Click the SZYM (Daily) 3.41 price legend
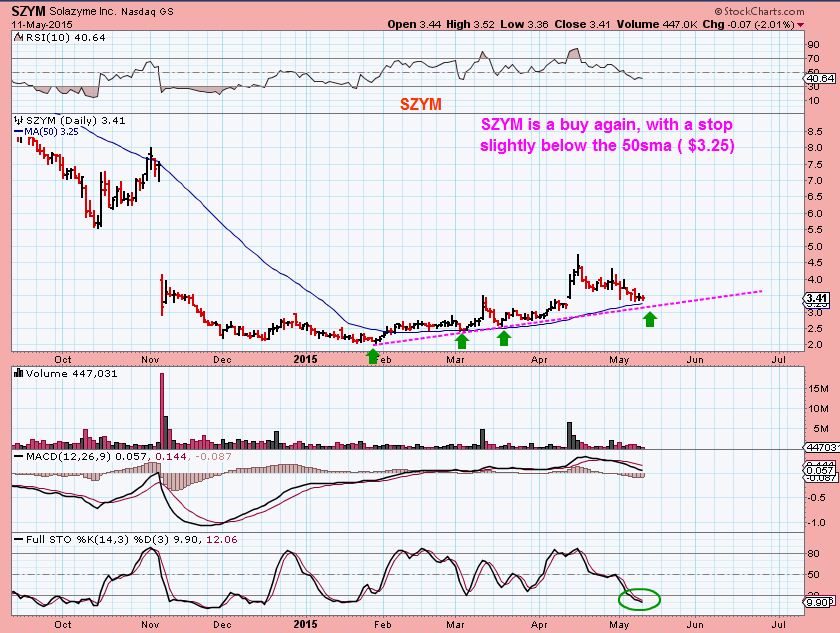Viewport: 840px width, 633px height. 76,120
